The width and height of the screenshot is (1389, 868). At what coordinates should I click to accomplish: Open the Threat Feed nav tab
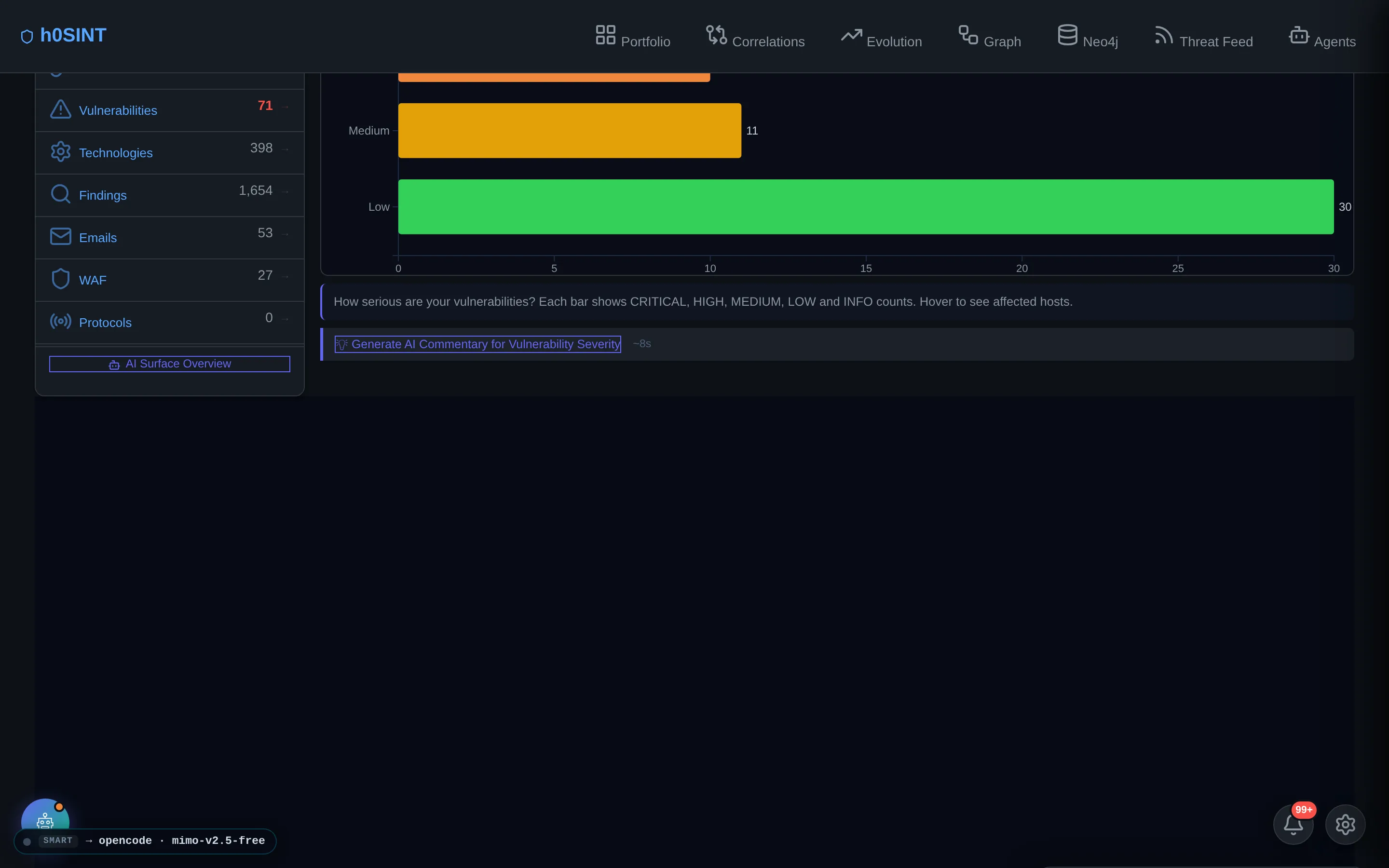tap(1204, 36)
